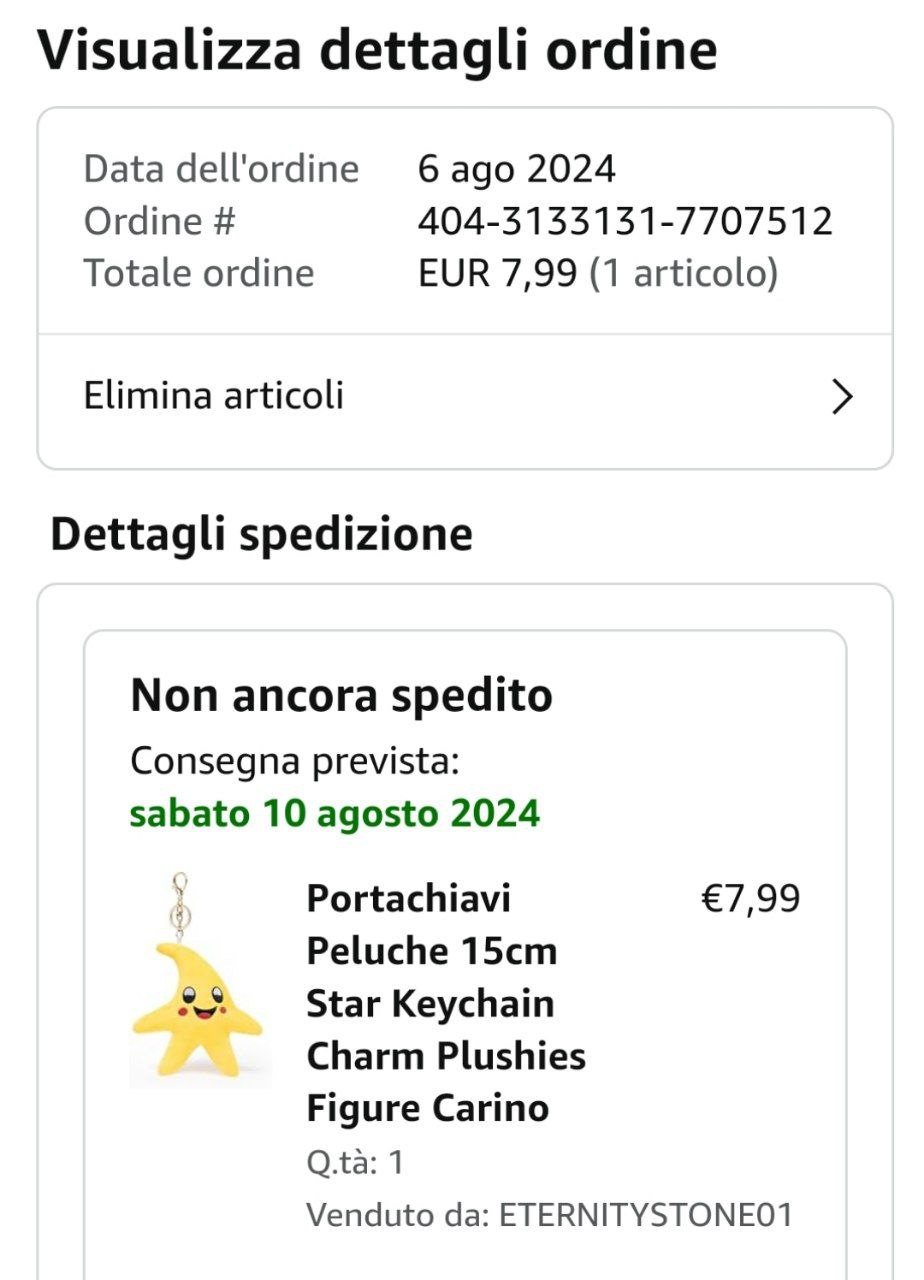Tap the Visualizza dettagli ordine heading

tap(377, 50)
